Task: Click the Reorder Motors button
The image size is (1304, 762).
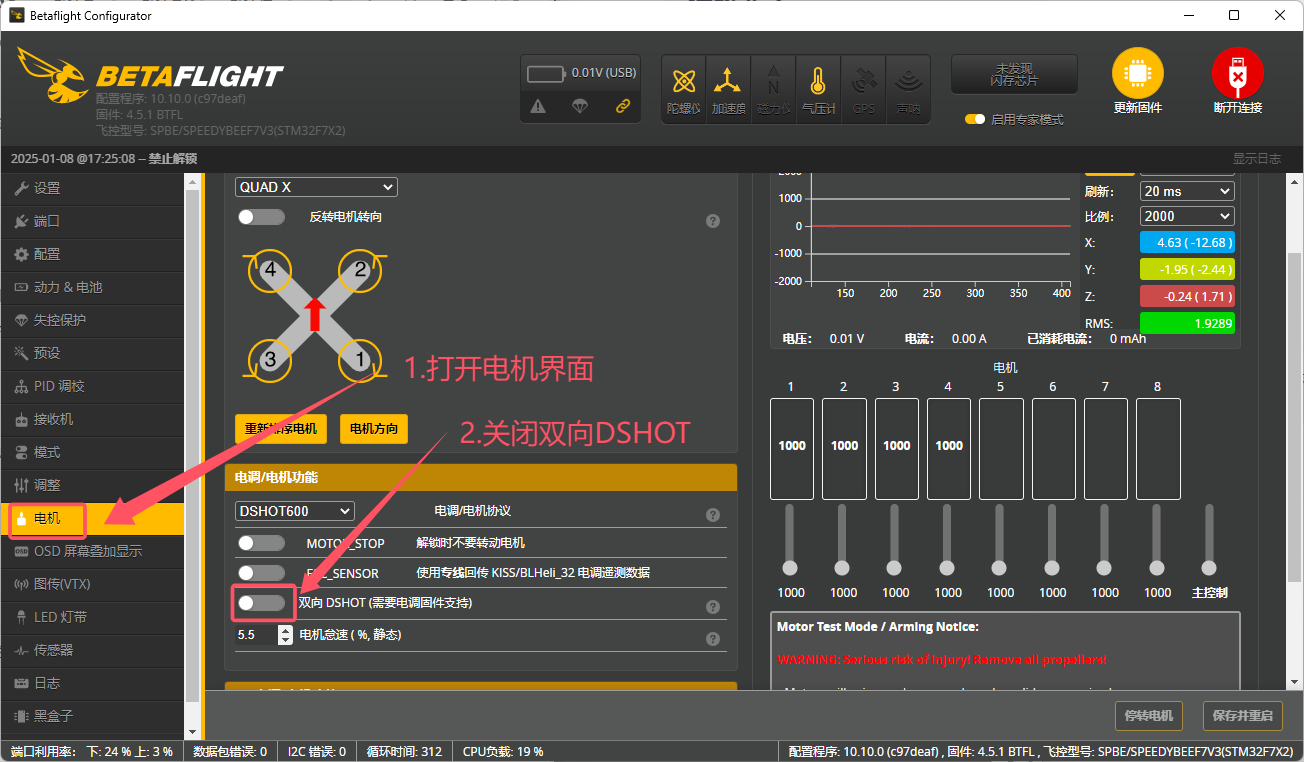Action: (x=281, y=429)
